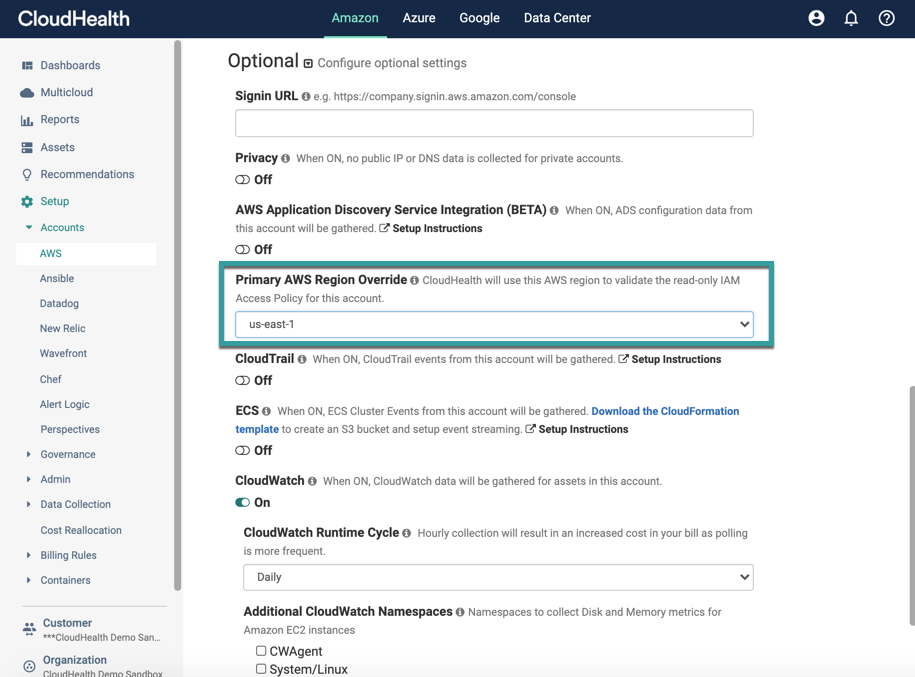The width and height of the screenshot is (915, 677).
Task: Click the main page vertical scrollbar
Action: 912,505
